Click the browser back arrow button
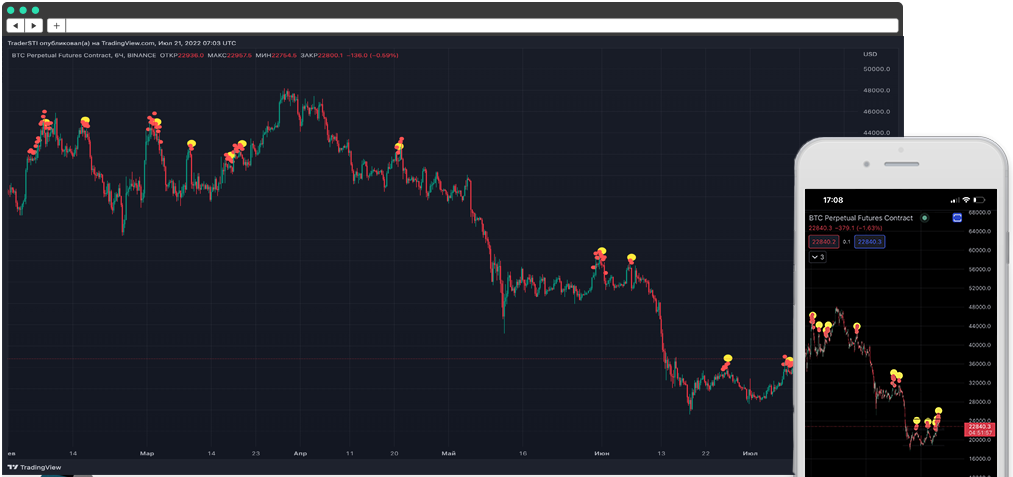1013x477 pixels. 16,26
